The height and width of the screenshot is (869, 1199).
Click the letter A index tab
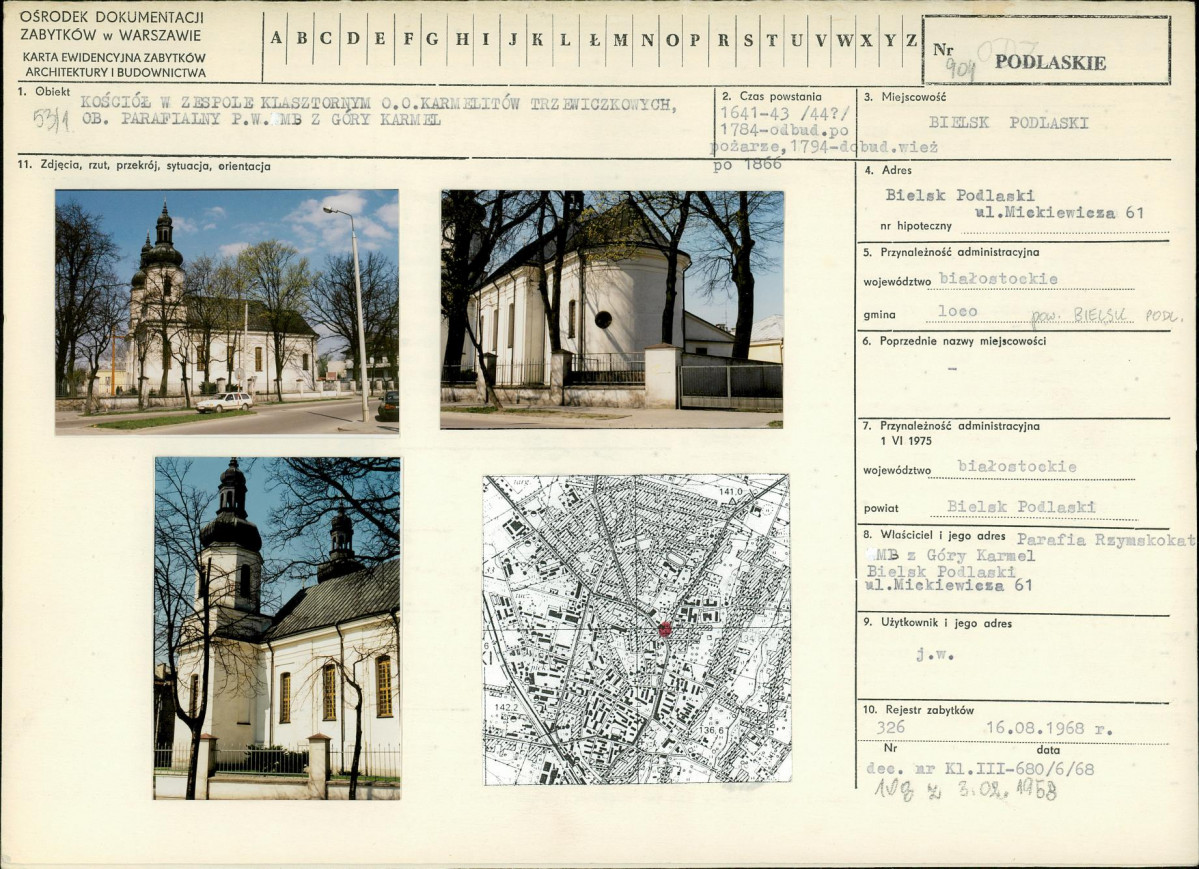coord(276,40)
